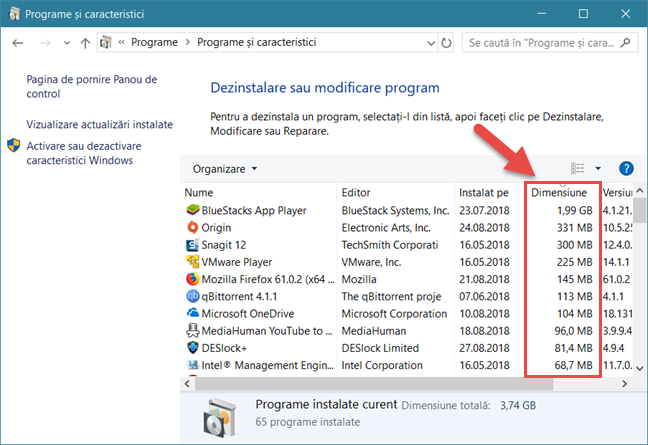Click the Intel Management Engine icon
The width and height of the screenshot is (648, 445).
193,365
